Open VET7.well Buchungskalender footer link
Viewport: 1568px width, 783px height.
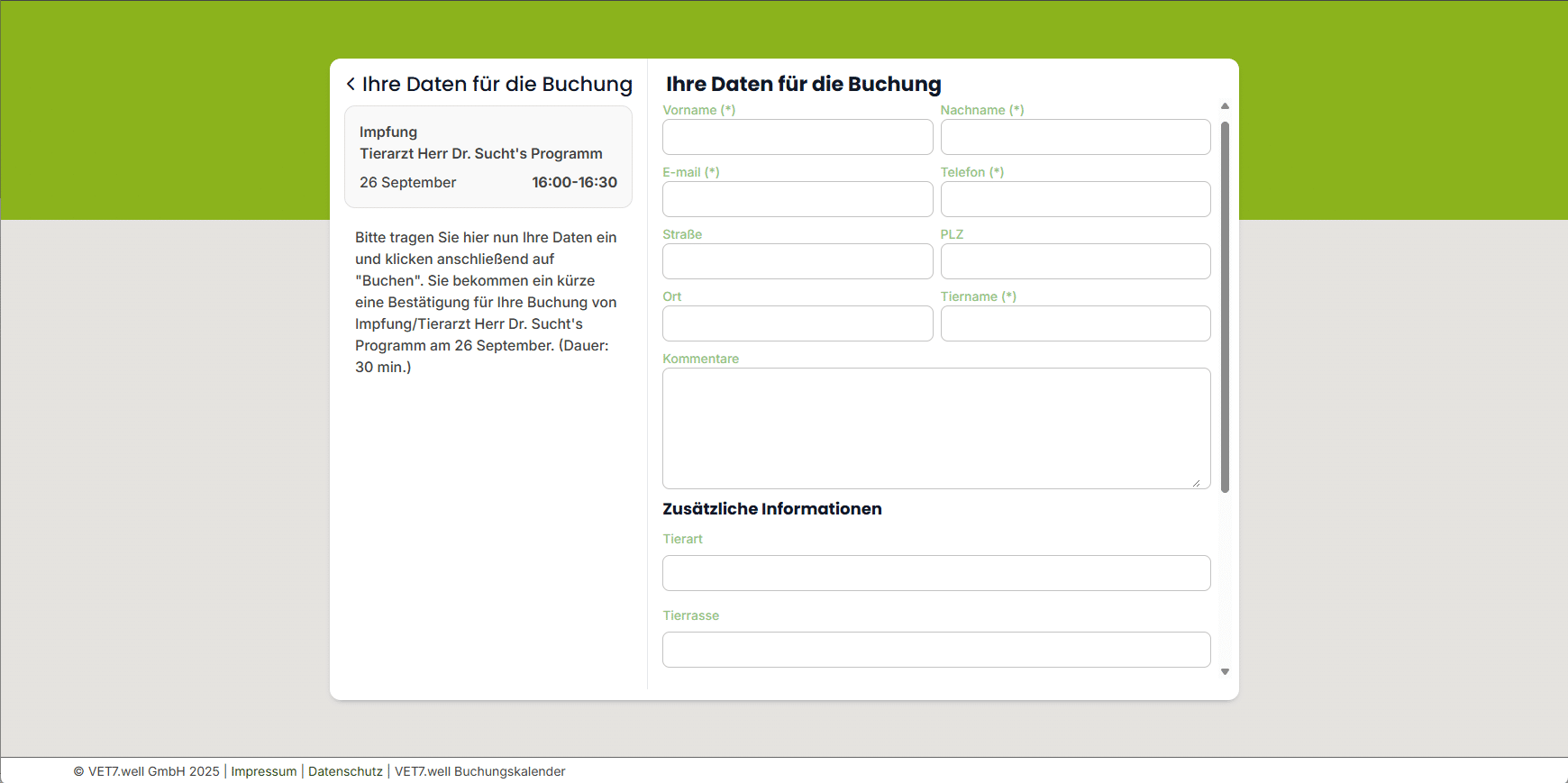[479, 771]
